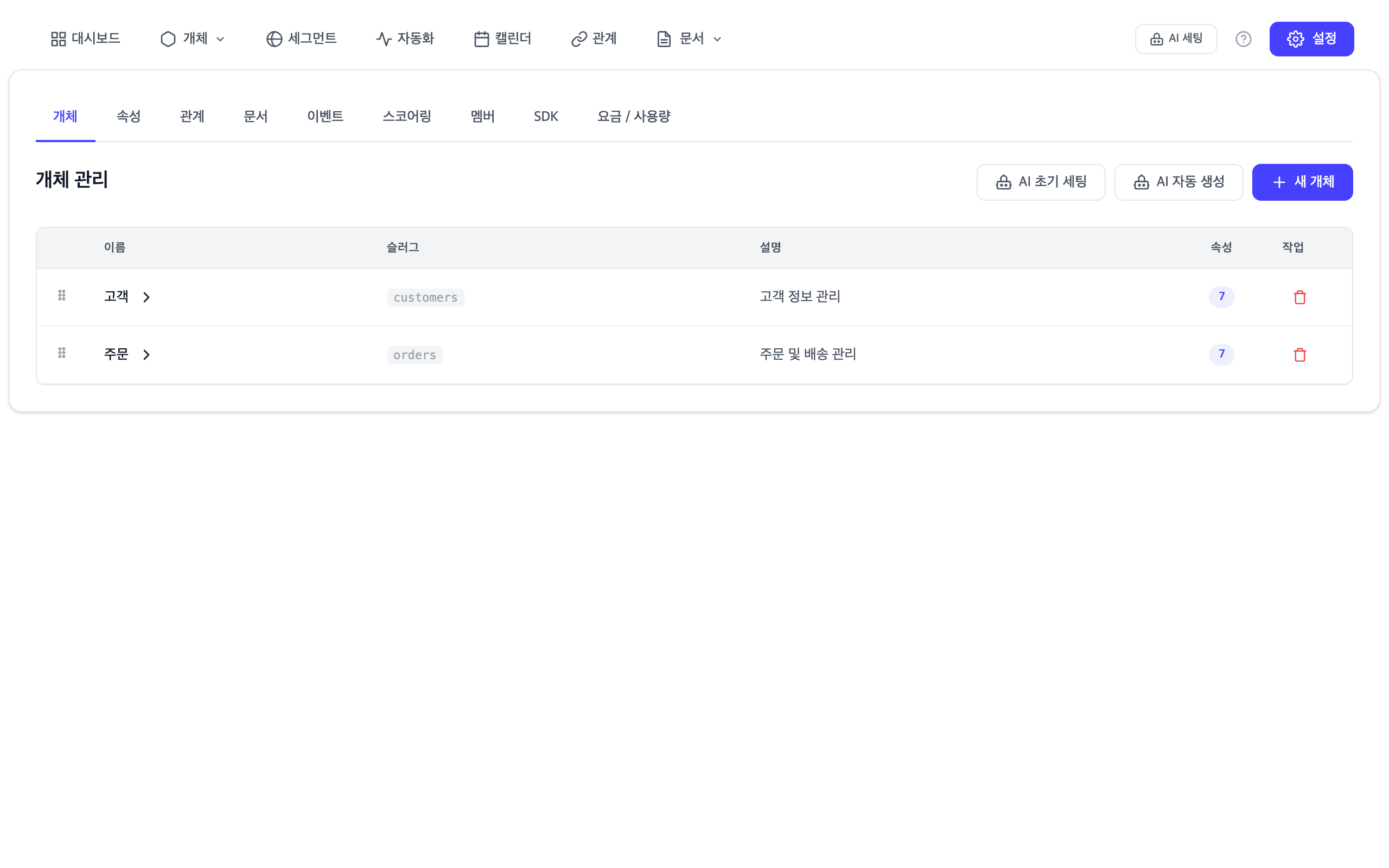1389x868 pixels.
Task: Click the AI 초기 세팅 button
Action: (1041, 182)
